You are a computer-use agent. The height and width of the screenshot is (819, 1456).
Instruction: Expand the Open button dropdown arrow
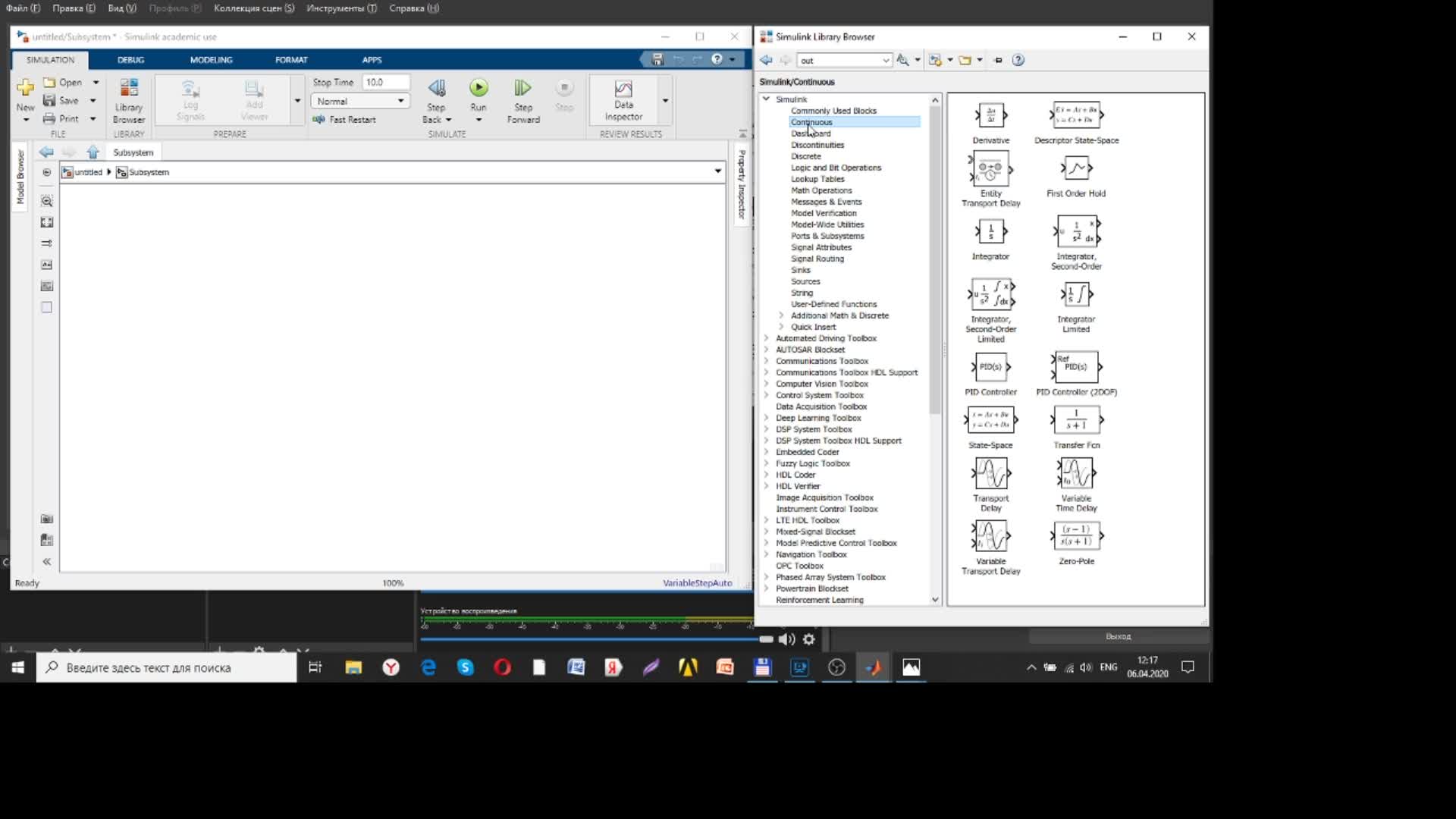click(x=96, y=82)
